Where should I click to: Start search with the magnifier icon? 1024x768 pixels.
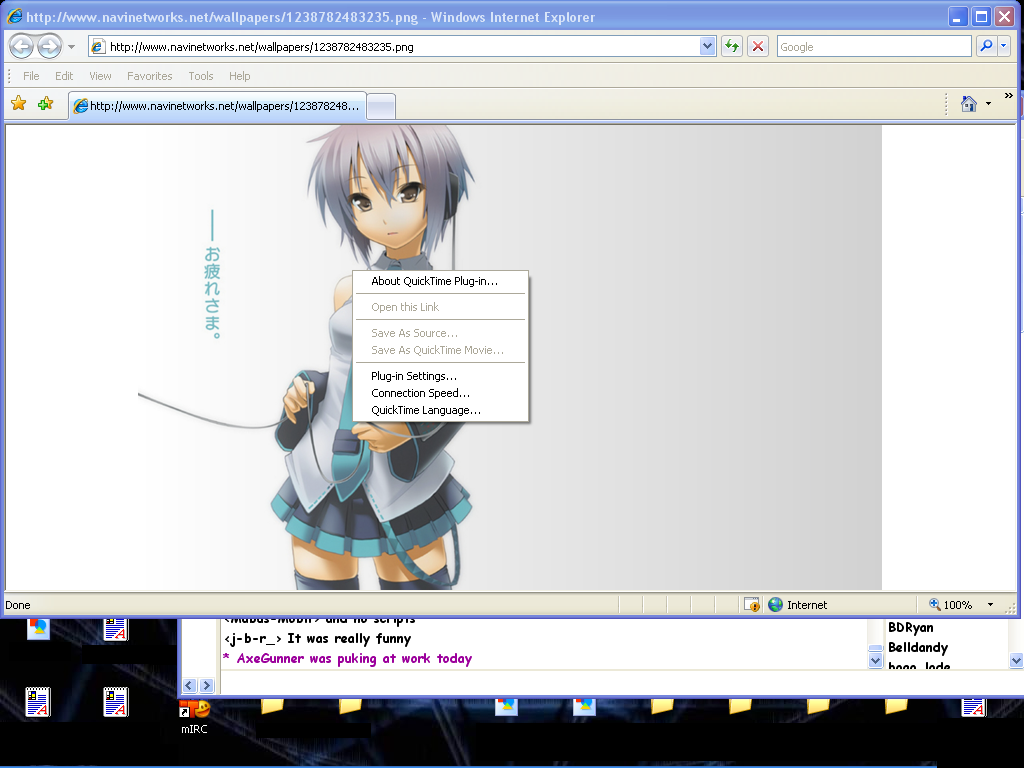[x=986, y=46]
